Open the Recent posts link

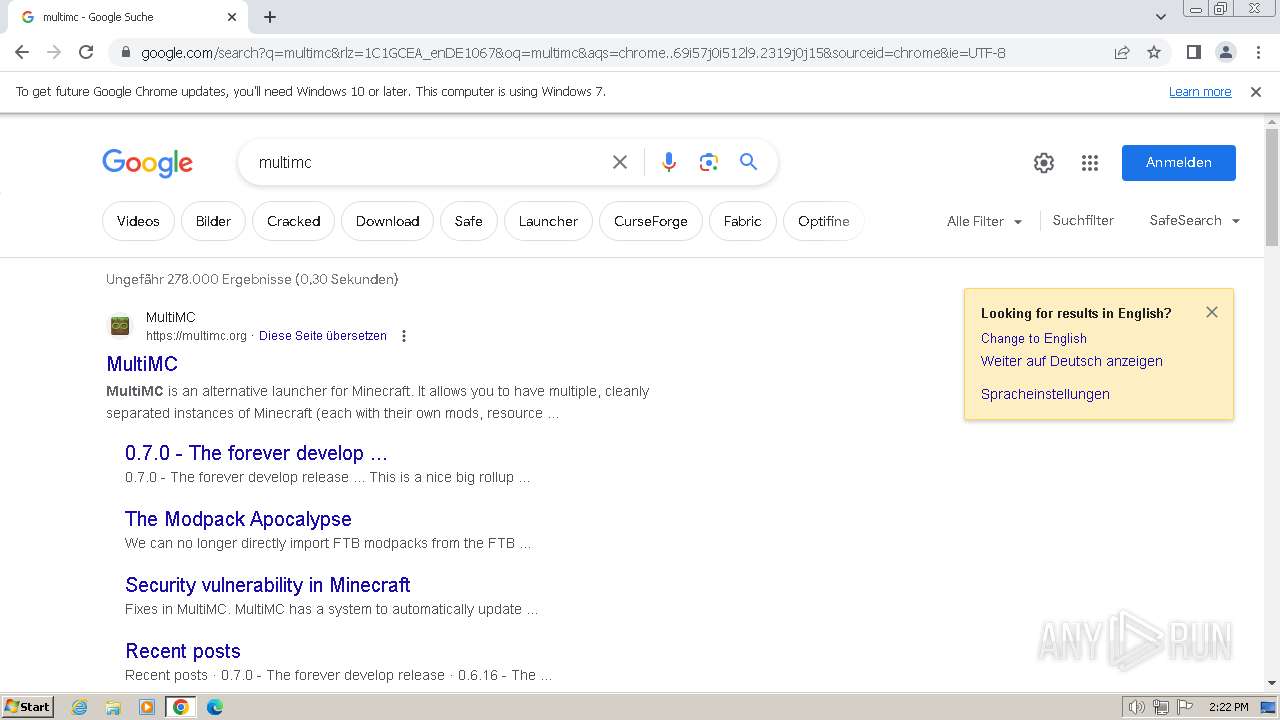(x=183, y=651)
